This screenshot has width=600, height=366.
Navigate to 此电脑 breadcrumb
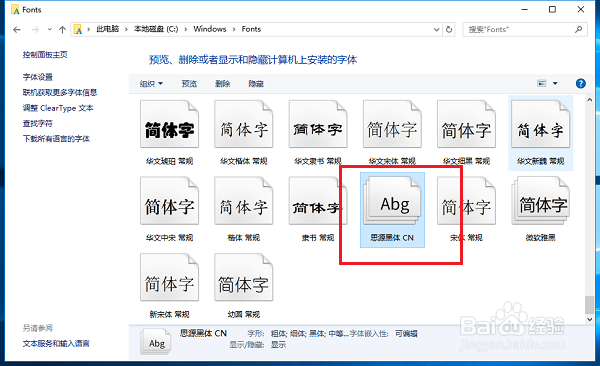(108, 29)
